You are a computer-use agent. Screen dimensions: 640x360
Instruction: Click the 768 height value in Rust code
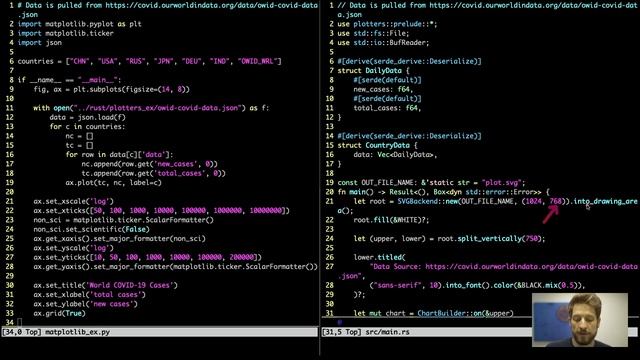coord(556,202)
